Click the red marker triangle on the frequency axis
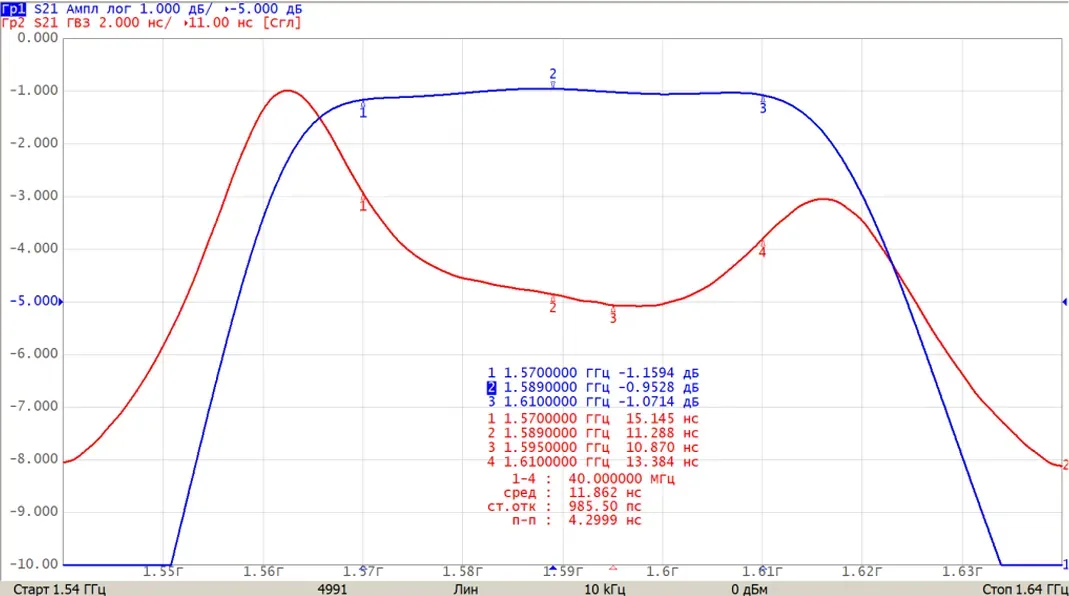1069x596 pixels. [x=613, y=567]
